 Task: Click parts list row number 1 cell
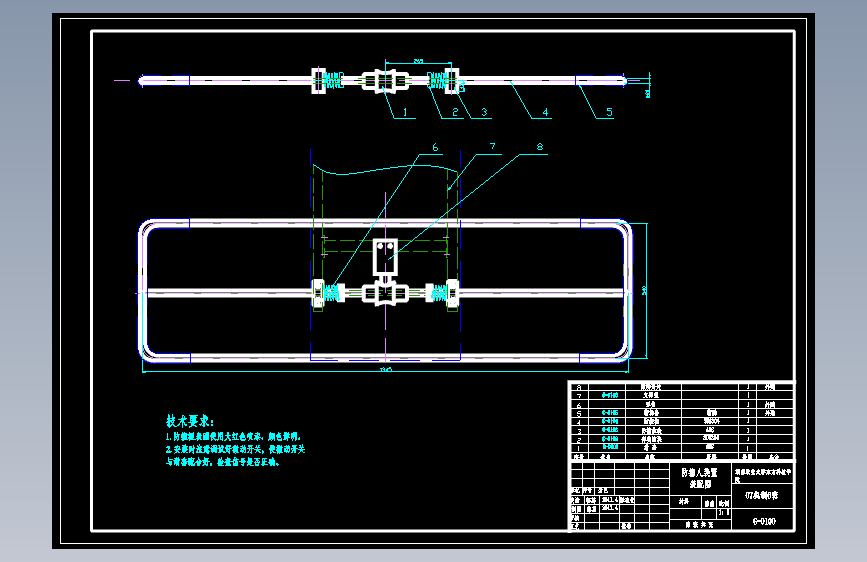579,447
